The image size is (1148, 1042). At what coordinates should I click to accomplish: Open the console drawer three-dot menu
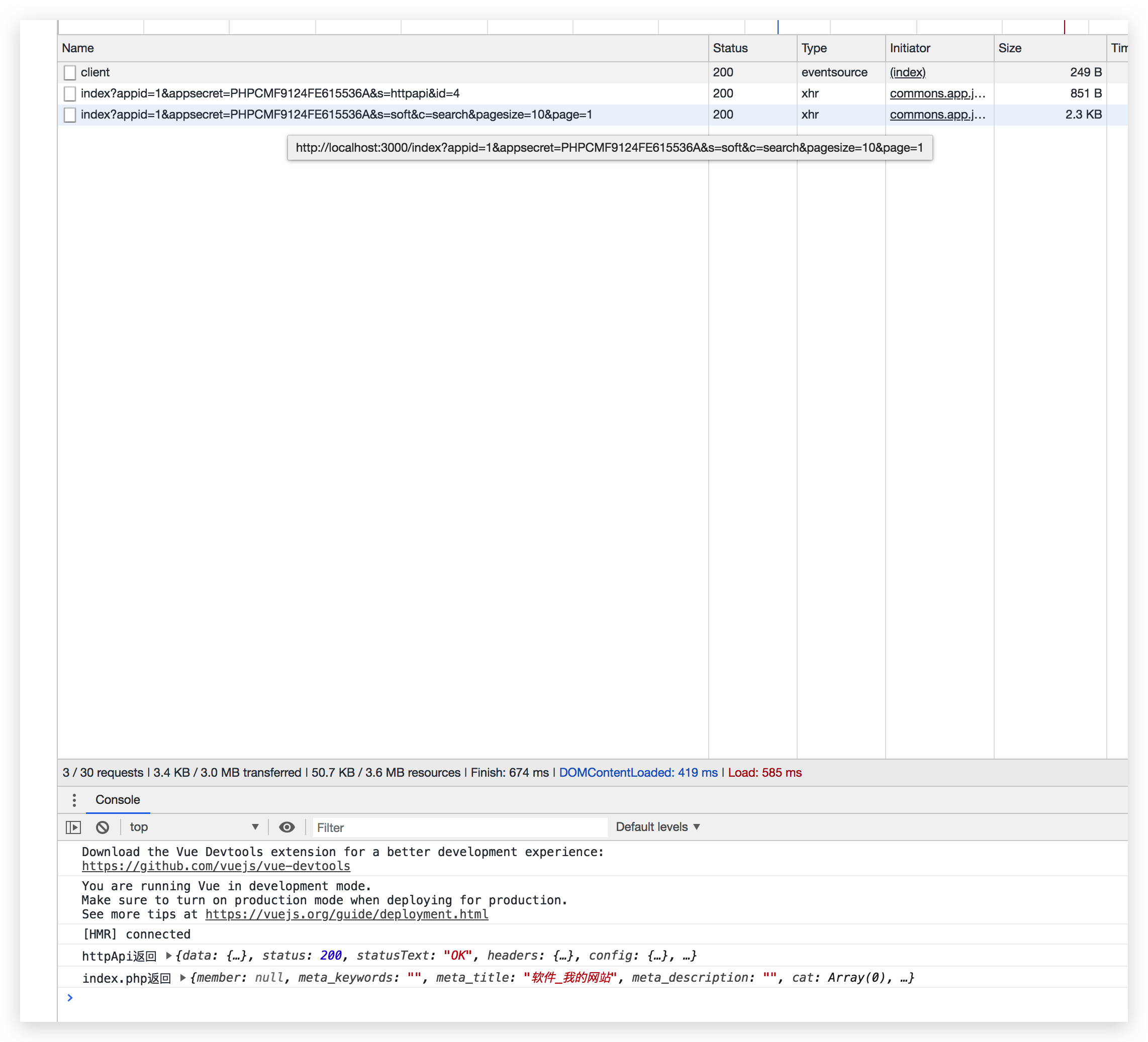pos(74,799)
